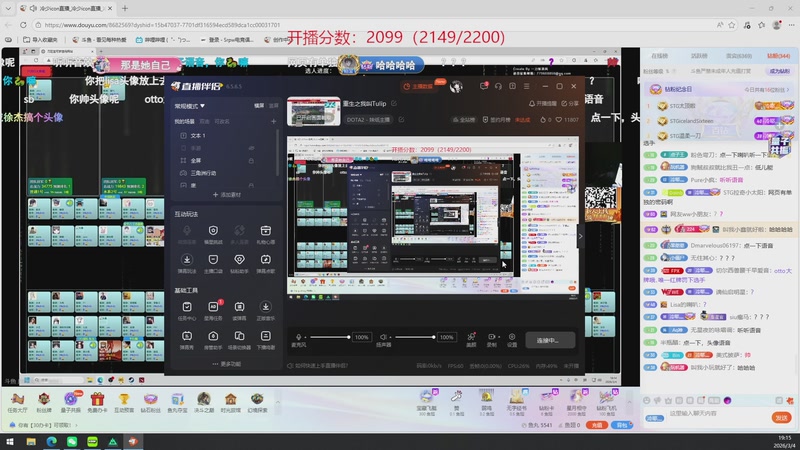Viewport: 800px width, 450px height.
Task: Open the 礼物 gift box interactive icon
Action: click(265, 231)
